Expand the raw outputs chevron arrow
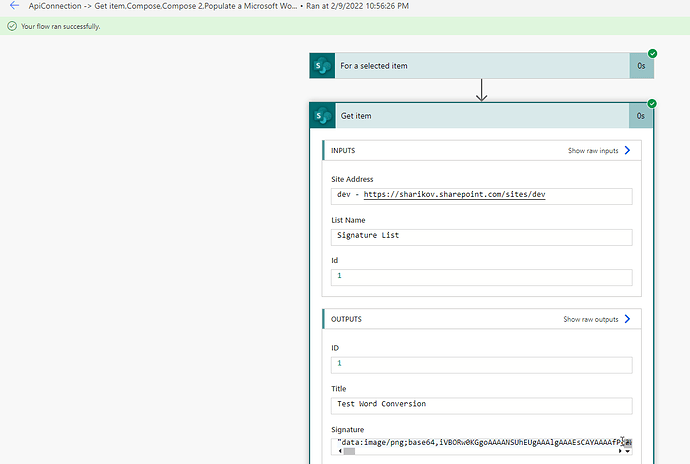The image size is (690, 464). pyautogui.click(x=627, y=319)
